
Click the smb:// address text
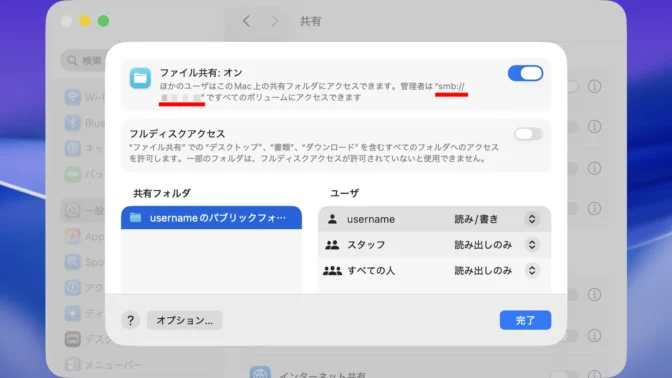pyautogui.click(x=451, y=86)
